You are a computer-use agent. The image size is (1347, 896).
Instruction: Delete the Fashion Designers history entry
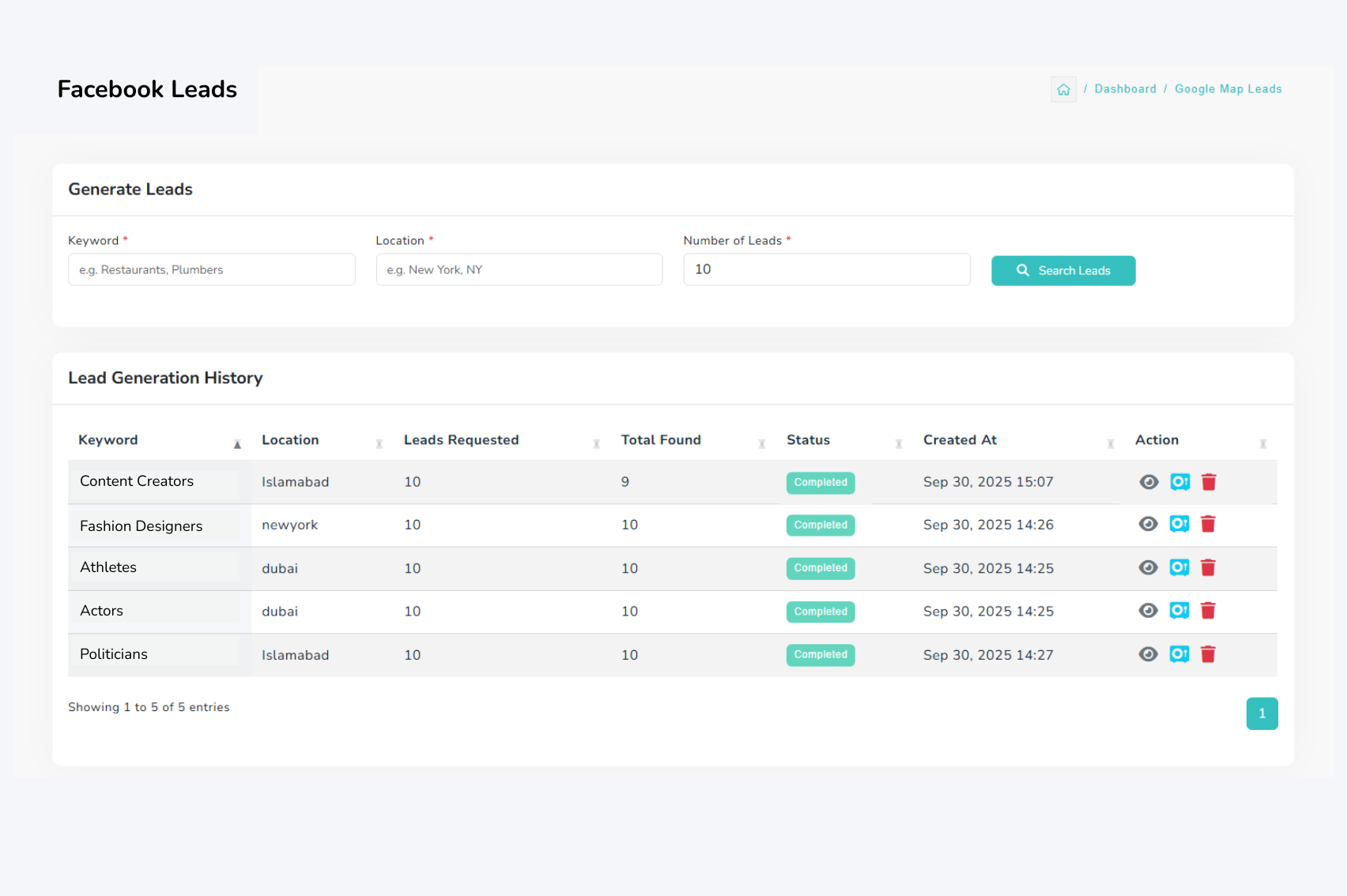[1208, 525]
